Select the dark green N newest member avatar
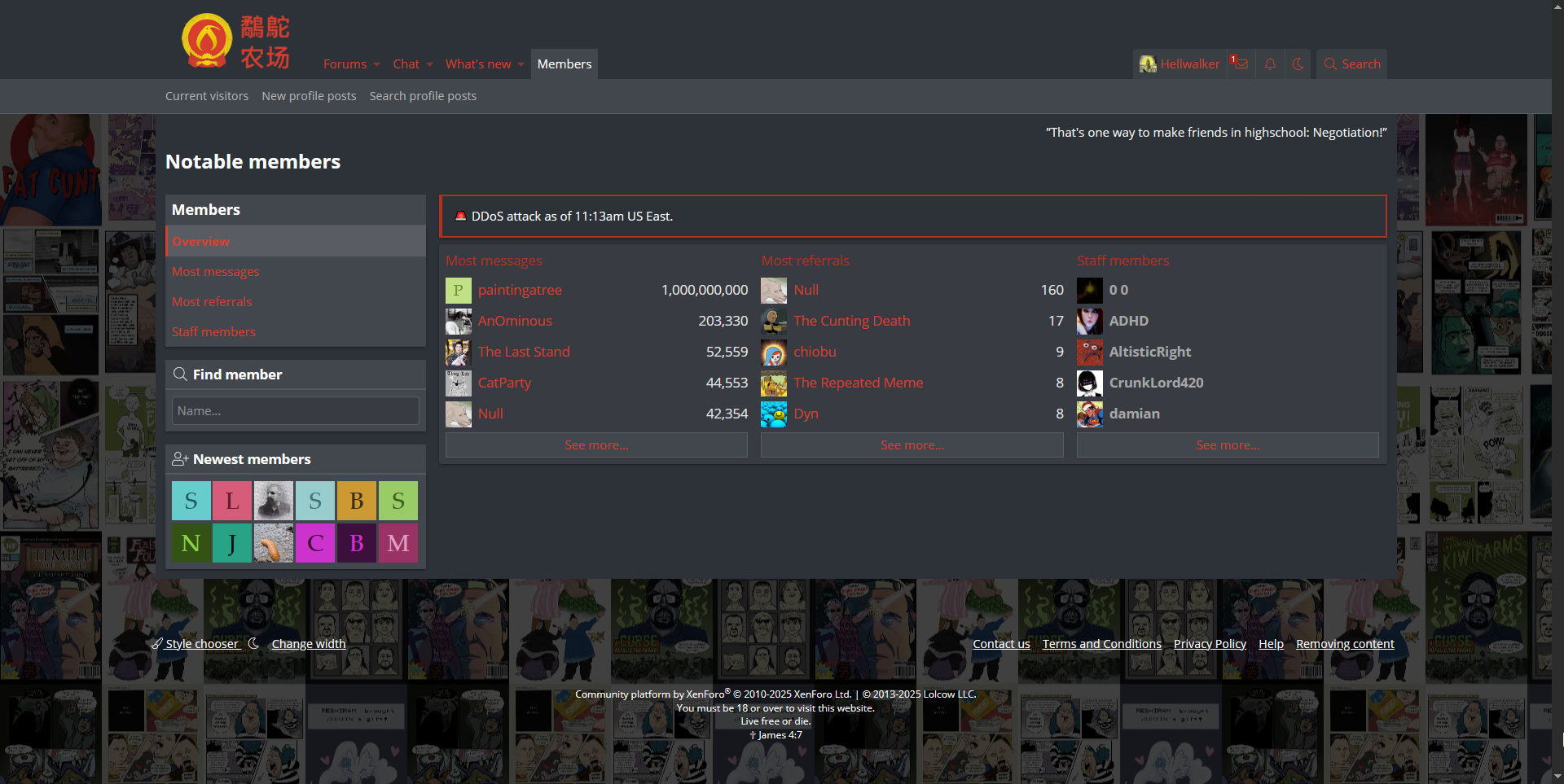The width and height of the screenshot is (1564, 784). 191,543
